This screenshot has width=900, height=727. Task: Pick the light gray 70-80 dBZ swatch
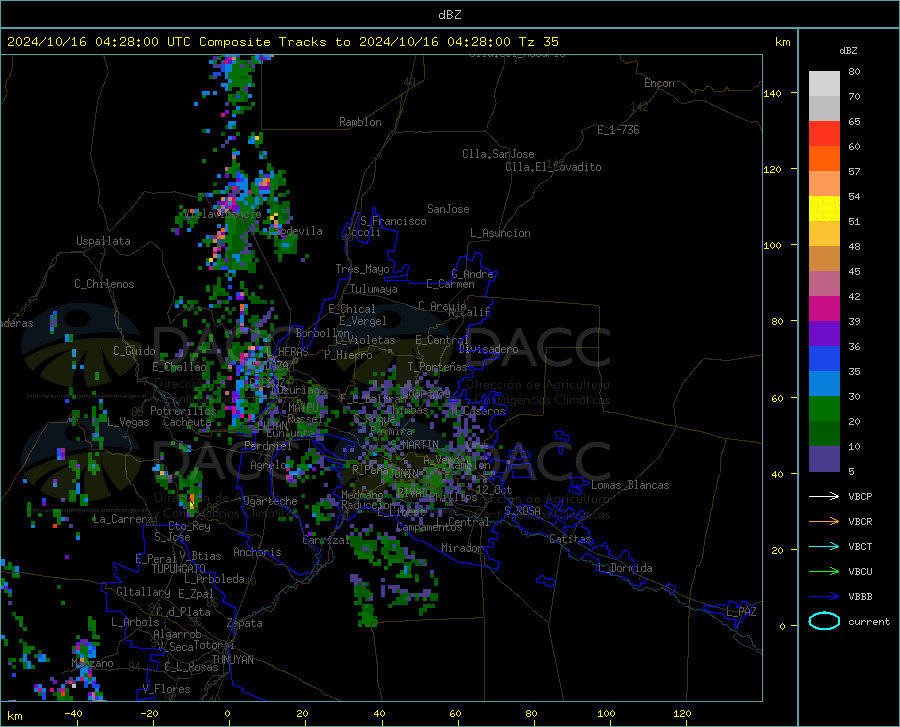pyautogui.click(x=824, y=84)
